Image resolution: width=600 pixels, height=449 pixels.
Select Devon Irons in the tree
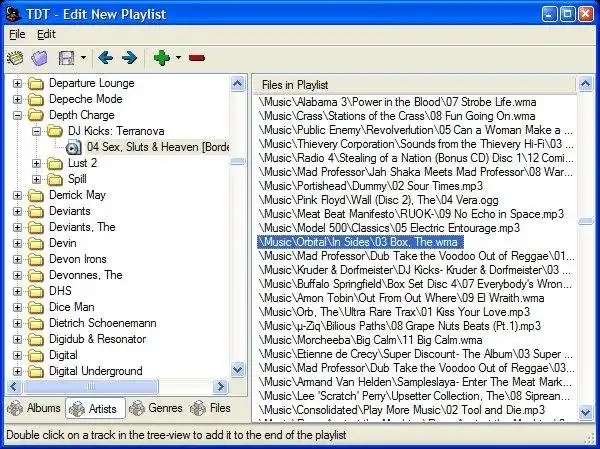(78, 259)
